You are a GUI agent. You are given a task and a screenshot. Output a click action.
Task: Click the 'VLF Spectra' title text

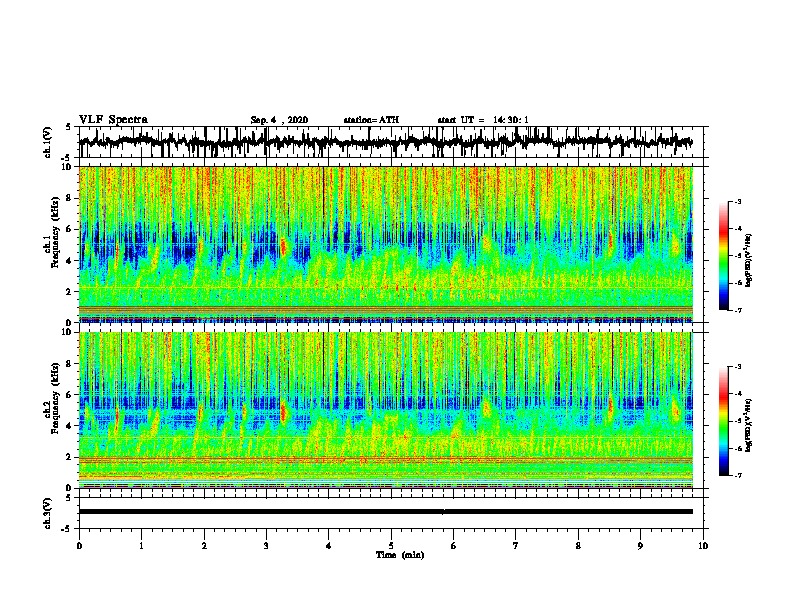[x=113, y=120]
